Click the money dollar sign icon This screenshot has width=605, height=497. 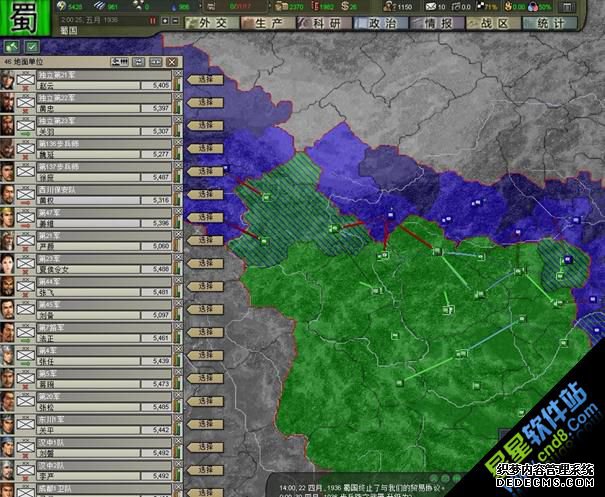pyautogui.click(x=345, y=6)
